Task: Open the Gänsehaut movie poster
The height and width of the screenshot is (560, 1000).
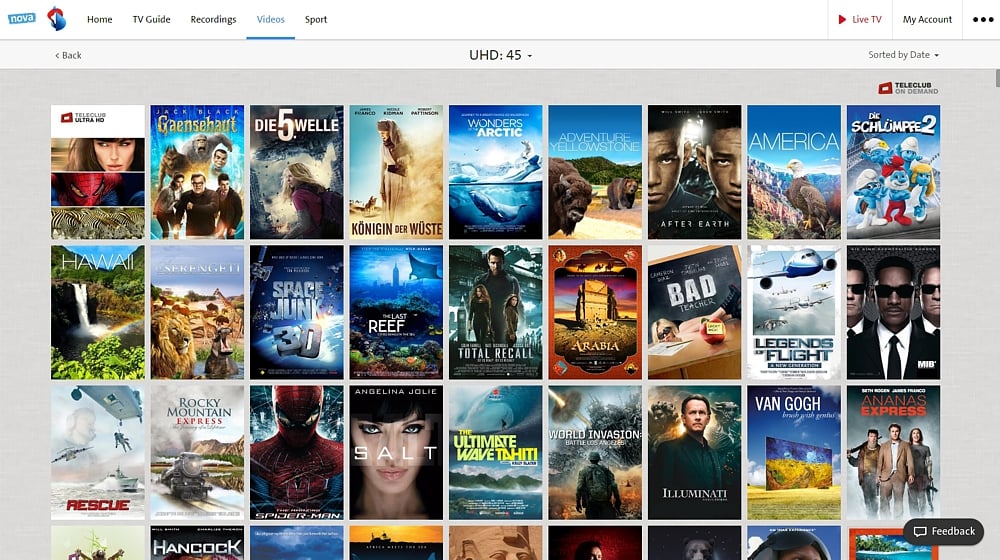Action: (197, 172)
